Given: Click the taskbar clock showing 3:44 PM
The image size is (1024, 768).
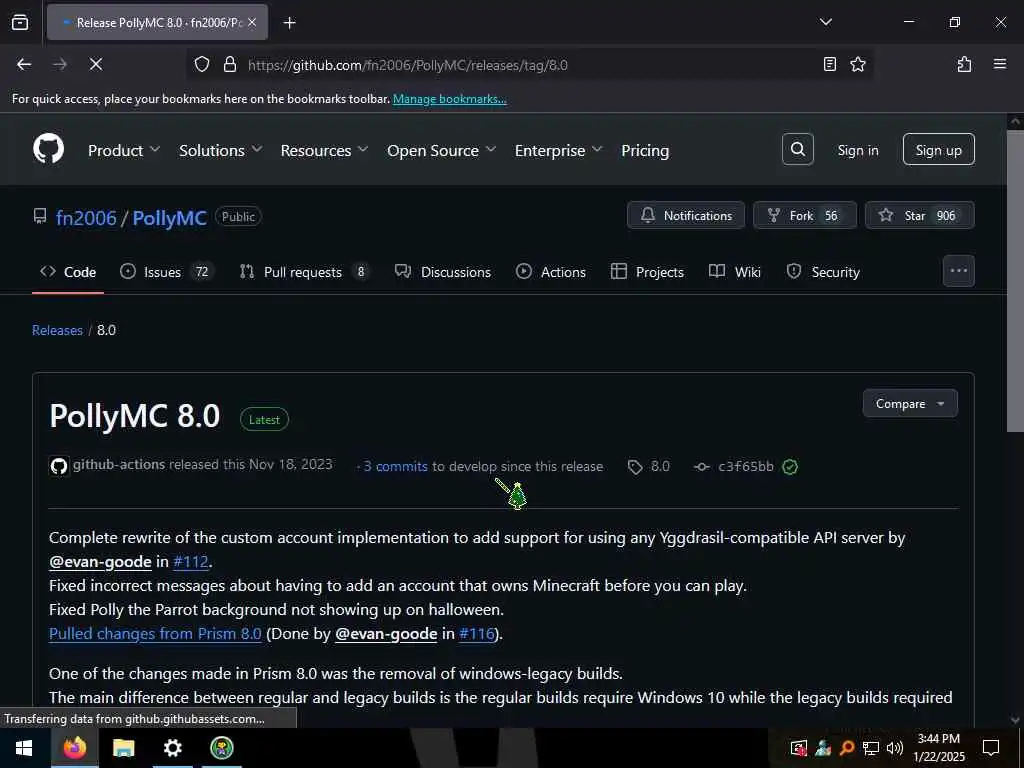Looking at the screenshot, I should pos(938,748).
